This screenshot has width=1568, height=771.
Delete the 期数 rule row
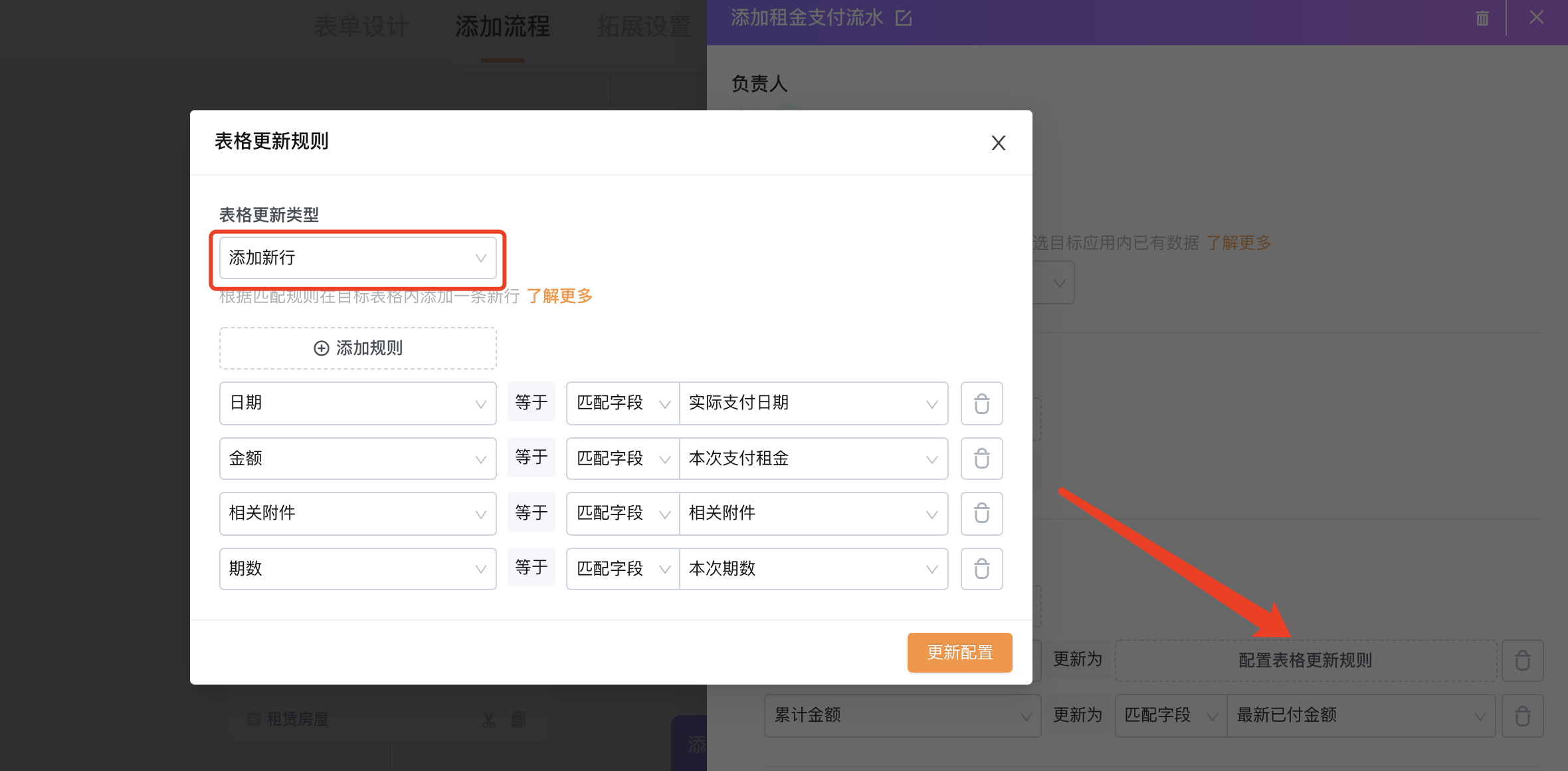click(x=981, y=569)
